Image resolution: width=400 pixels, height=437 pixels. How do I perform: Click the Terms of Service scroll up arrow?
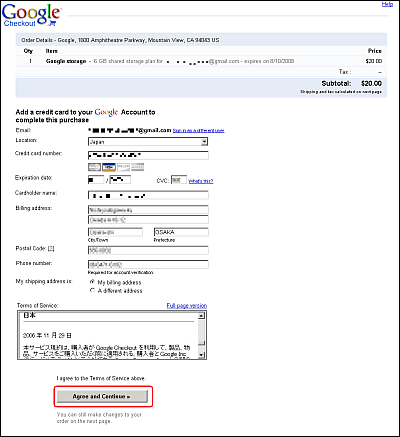pos(201,315)
